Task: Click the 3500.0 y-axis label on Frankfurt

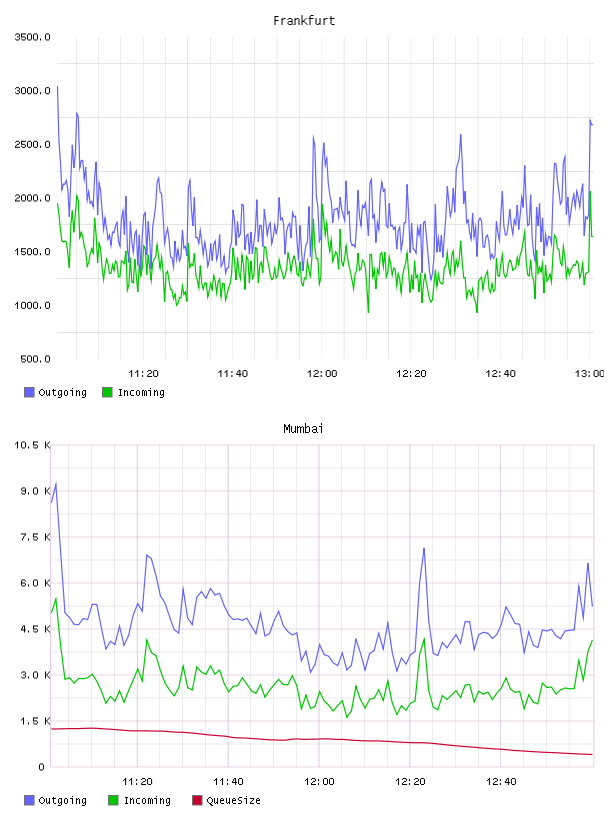Action: click(32, 37)
